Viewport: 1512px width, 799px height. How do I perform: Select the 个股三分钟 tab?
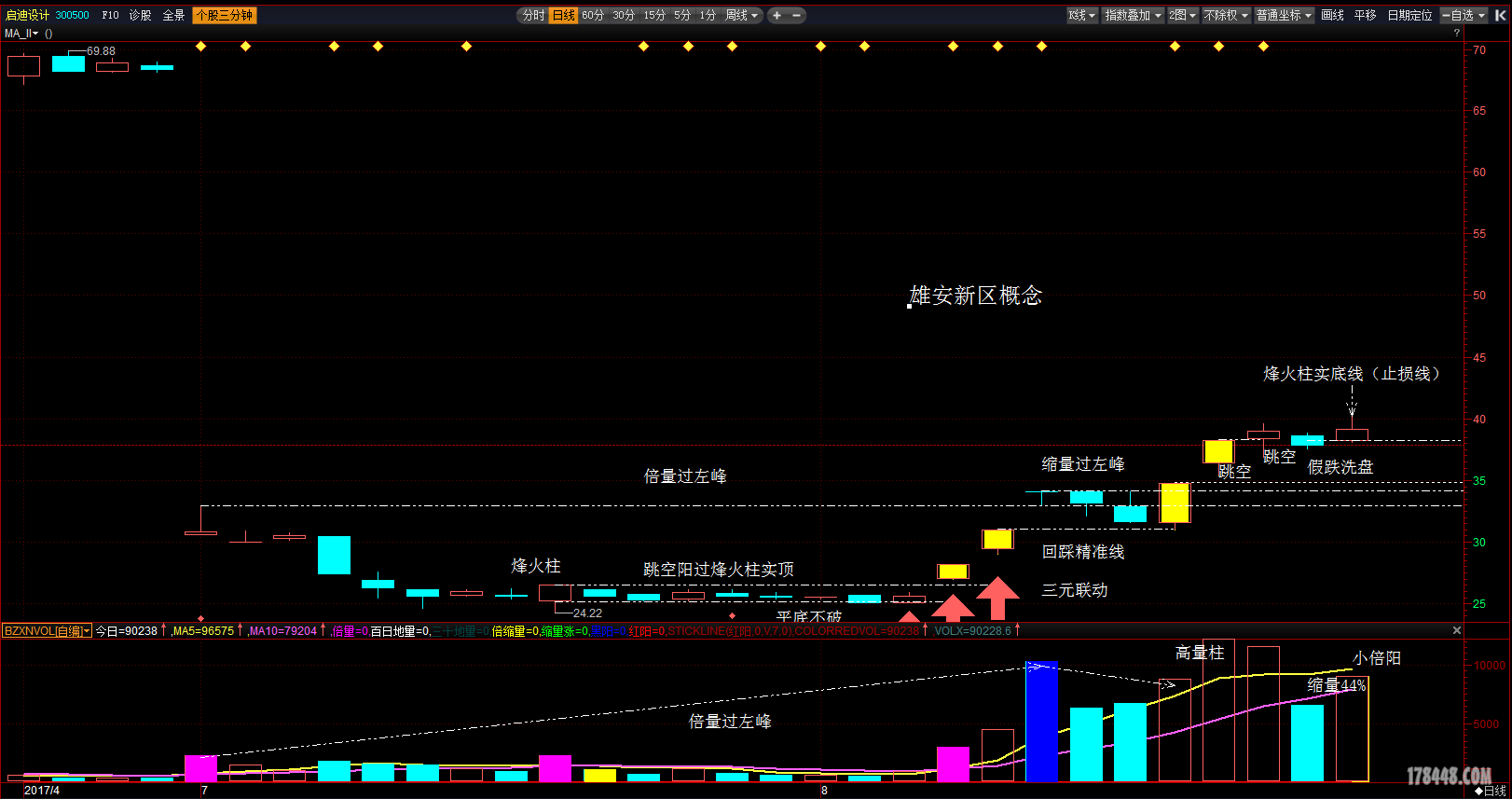coord(224,15)
